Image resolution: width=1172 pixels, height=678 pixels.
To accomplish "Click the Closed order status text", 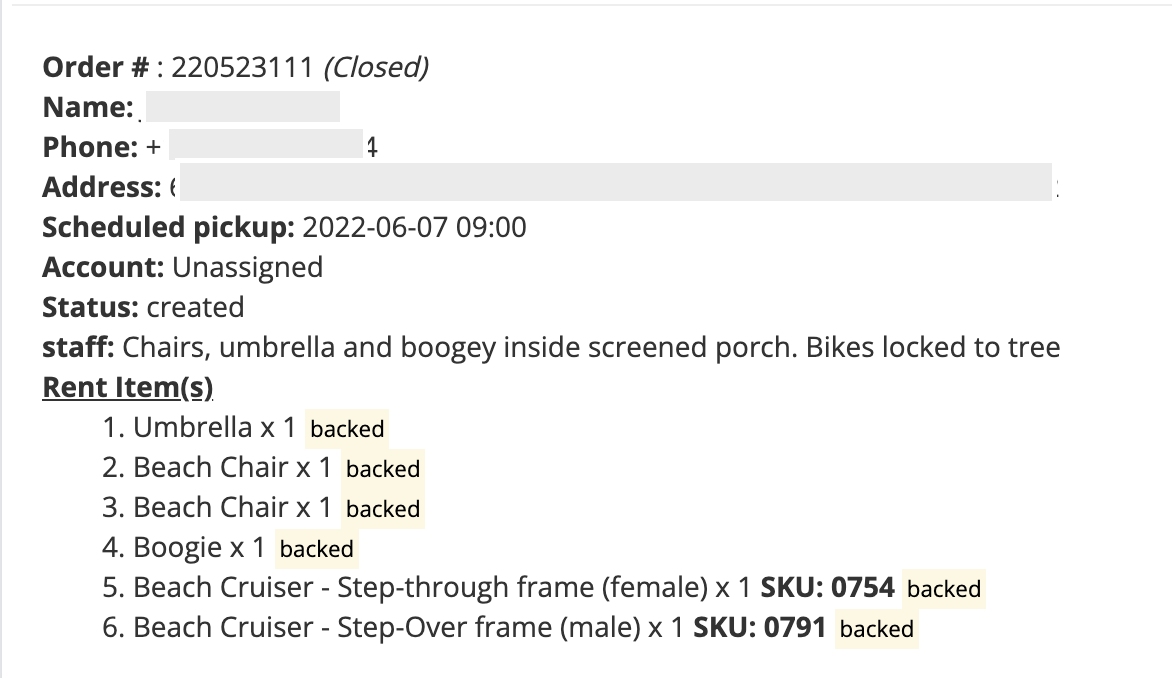I will 376,67.
